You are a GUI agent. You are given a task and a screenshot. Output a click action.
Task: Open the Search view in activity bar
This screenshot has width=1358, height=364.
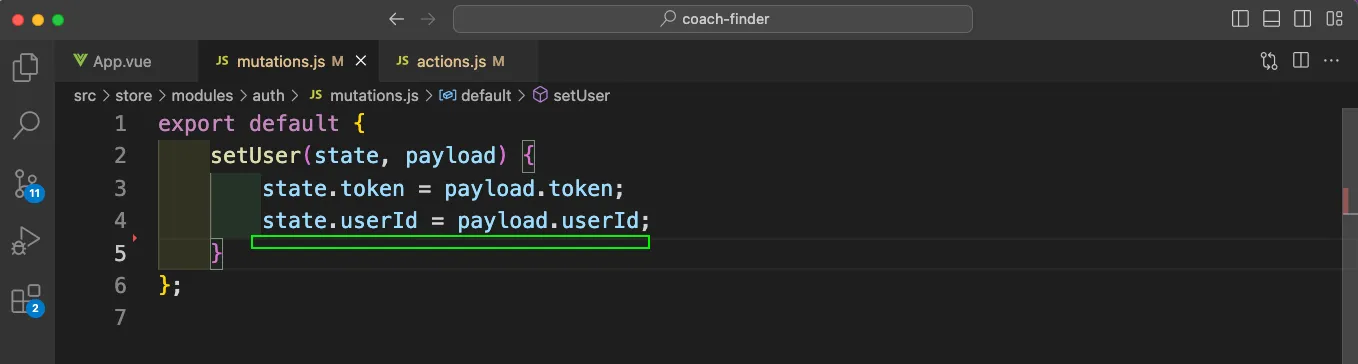click(x=26, y=125)
